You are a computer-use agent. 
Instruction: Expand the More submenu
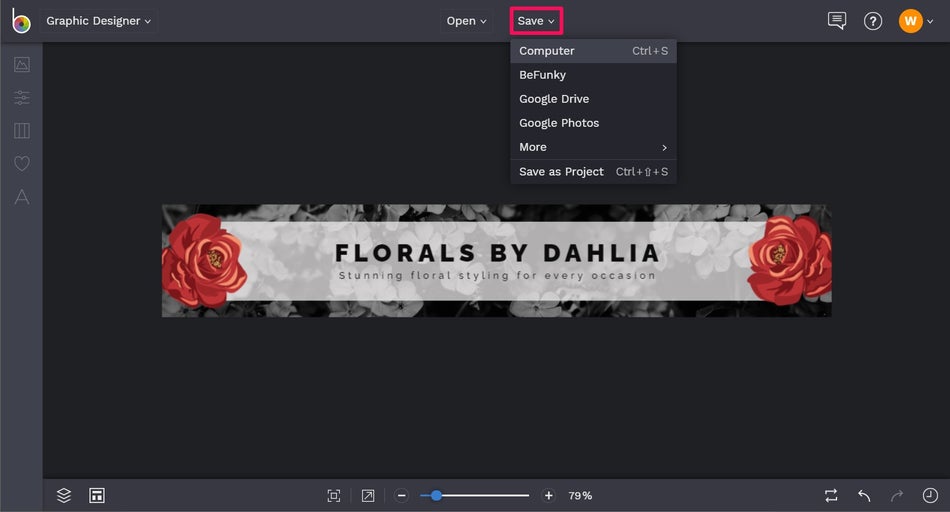click(x=593, y=147)
